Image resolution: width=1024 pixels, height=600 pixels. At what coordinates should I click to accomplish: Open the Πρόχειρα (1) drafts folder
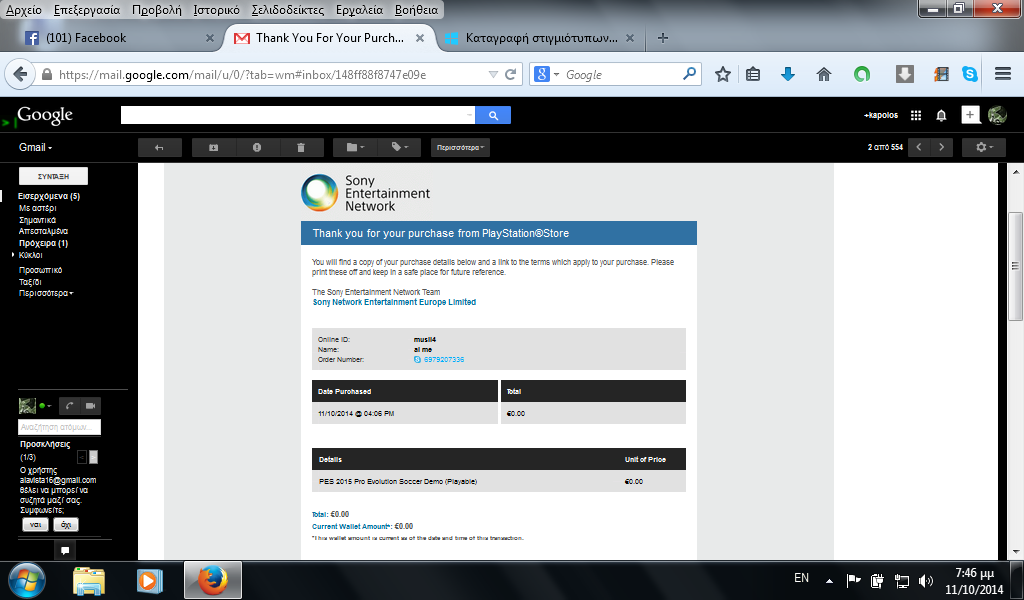[x=43, y=243]
